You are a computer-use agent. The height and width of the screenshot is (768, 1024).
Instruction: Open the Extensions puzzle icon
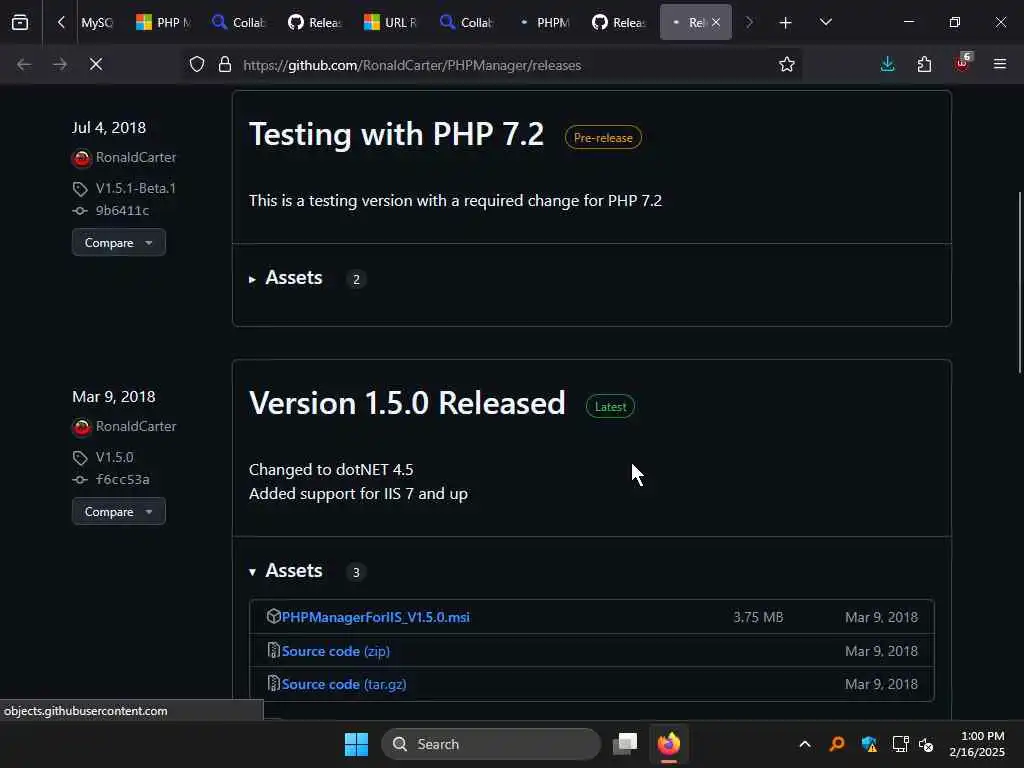[924, 64]
